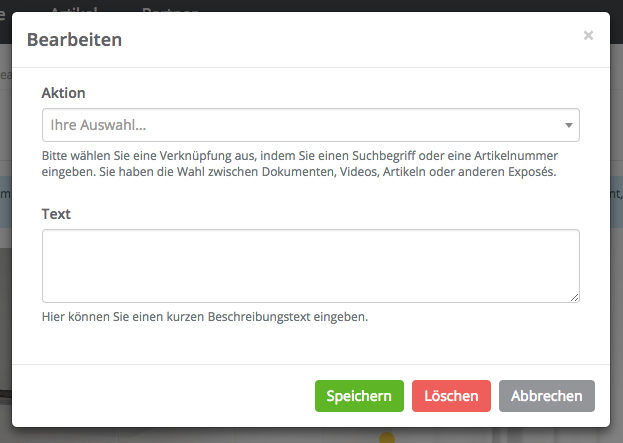Open the 'Ihre Auswahl...' selection field

[300, 126]
